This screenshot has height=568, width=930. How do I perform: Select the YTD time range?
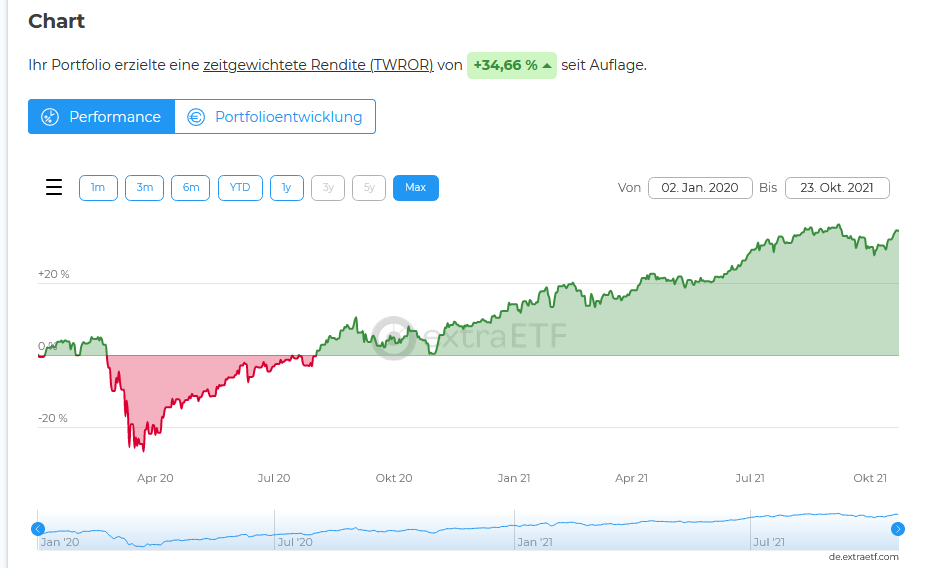[240, 188]
